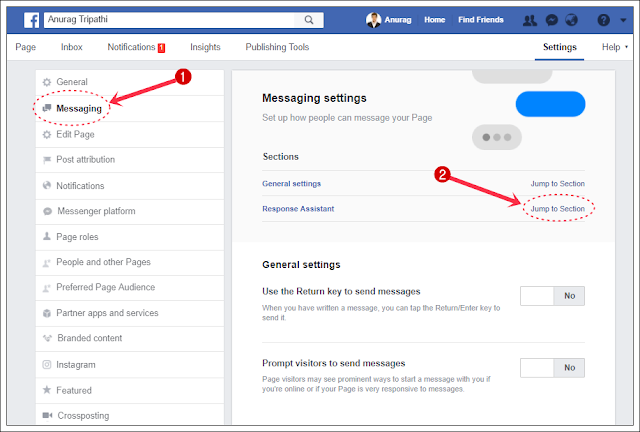Click the Edit Page gear icon
Viewport: 640px width, 432px height.
47,134
